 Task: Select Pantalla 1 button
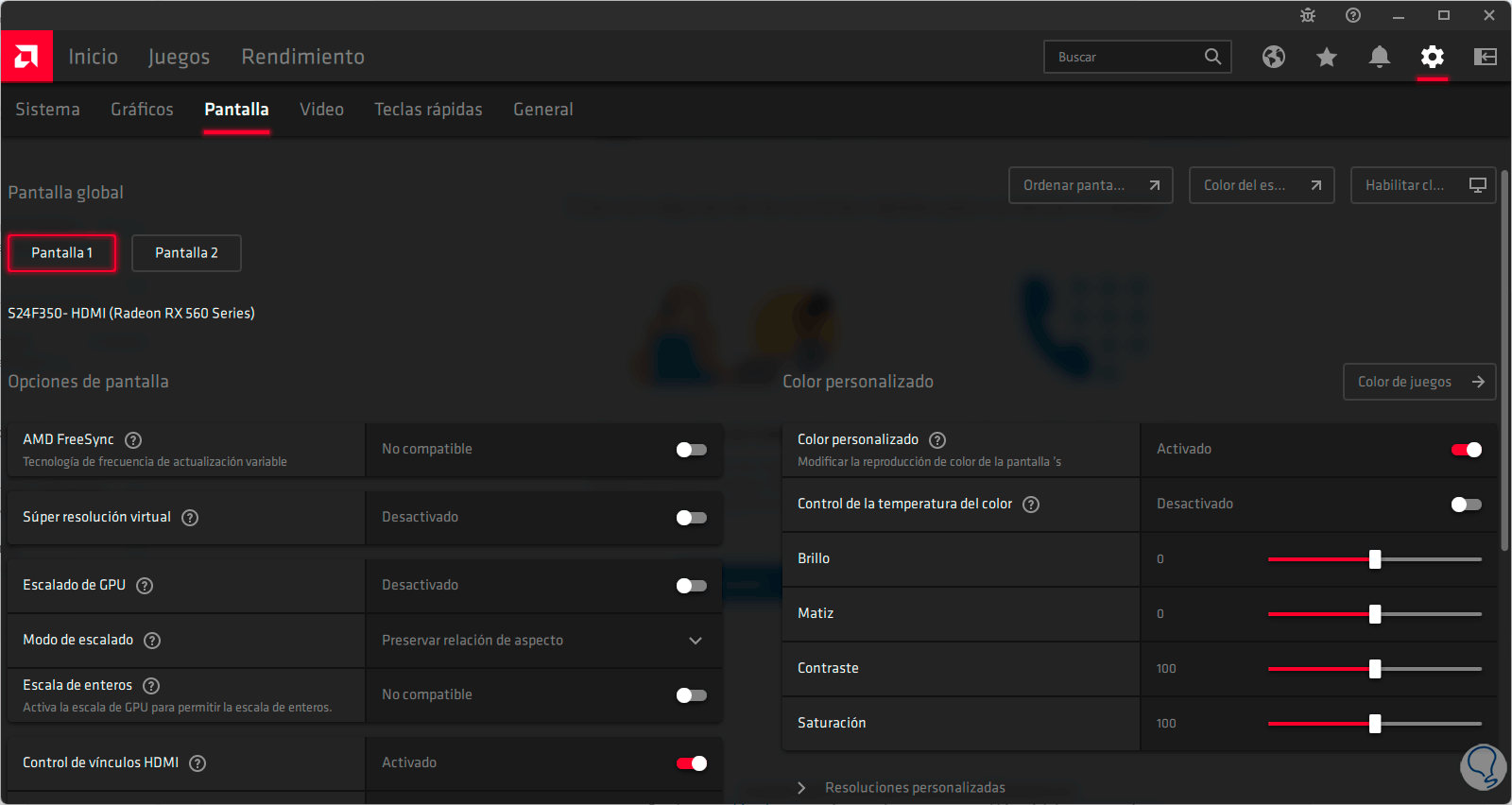coord(62,253)
